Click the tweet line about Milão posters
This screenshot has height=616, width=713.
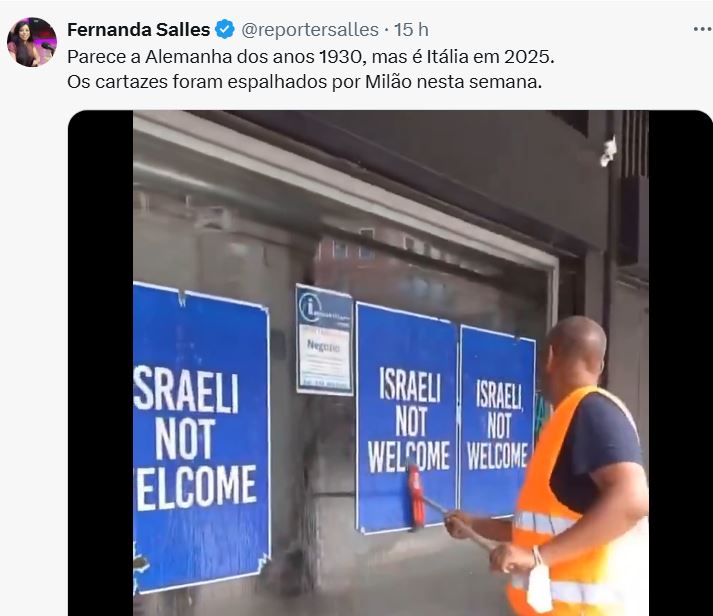click(x=304, y=81)
